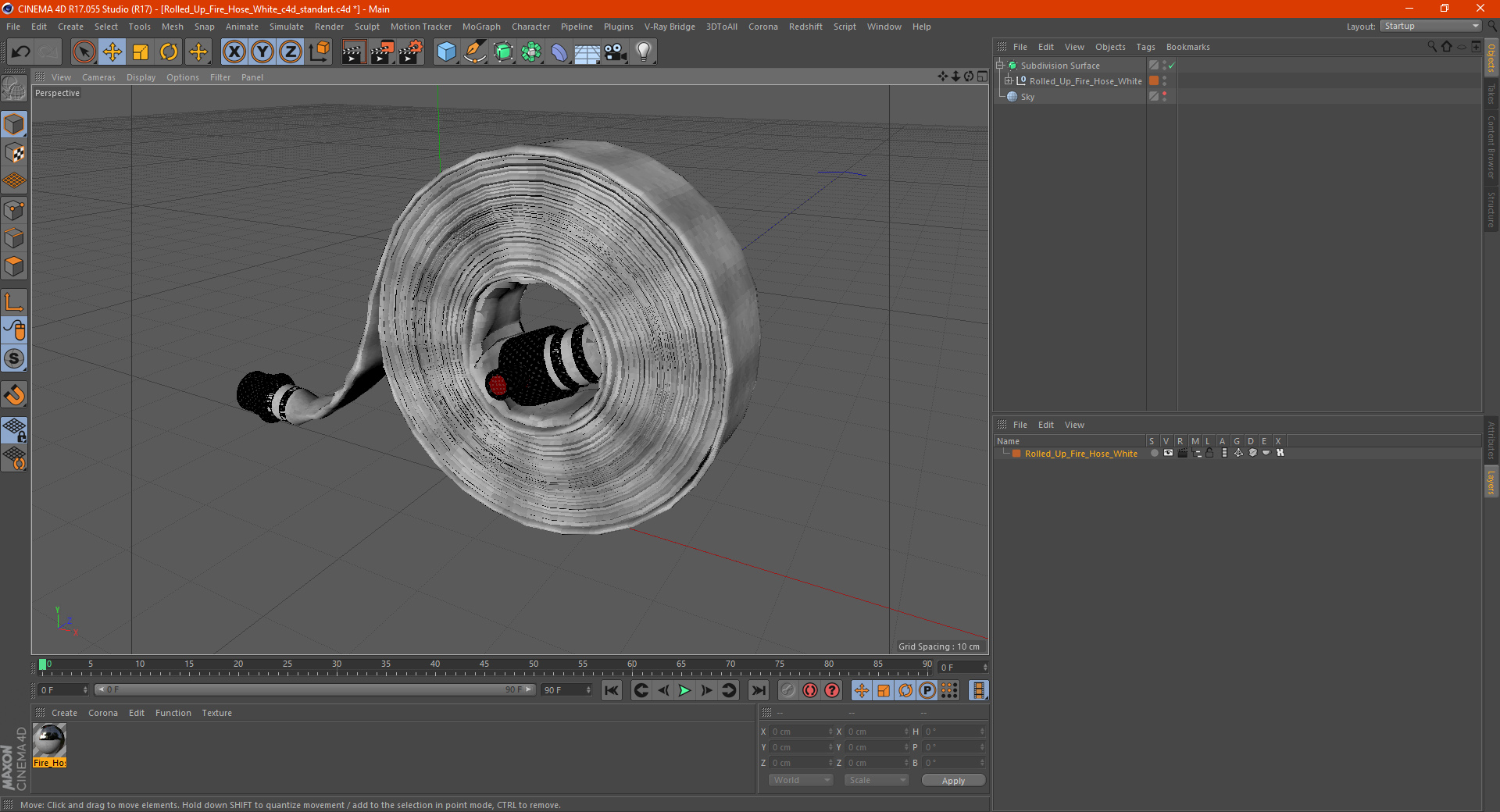
Task: Toggle render visibility of the layer
Action: (x=1183, y=454)
